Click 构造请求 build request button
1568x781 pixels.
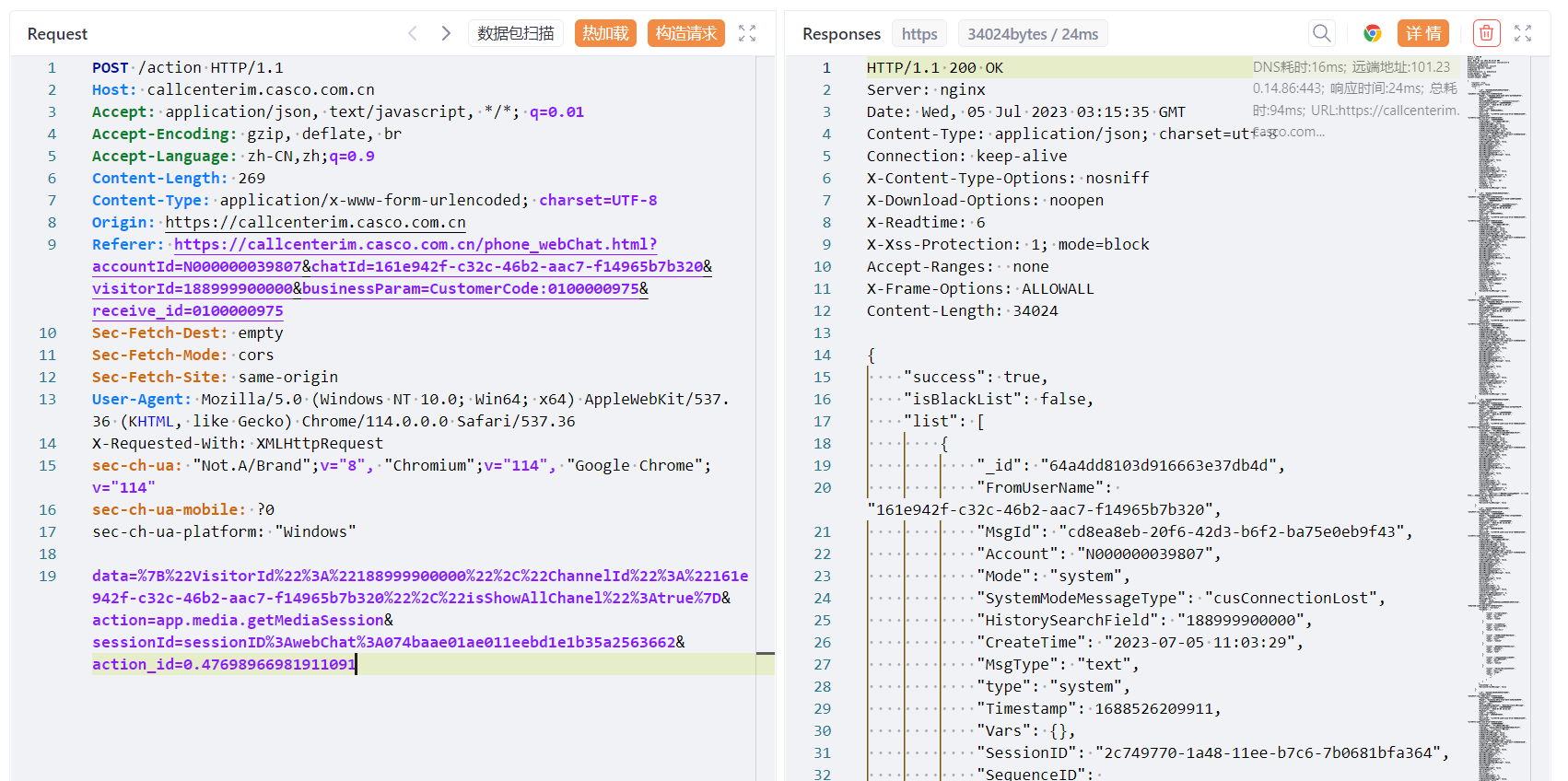[x=686, y=33]
